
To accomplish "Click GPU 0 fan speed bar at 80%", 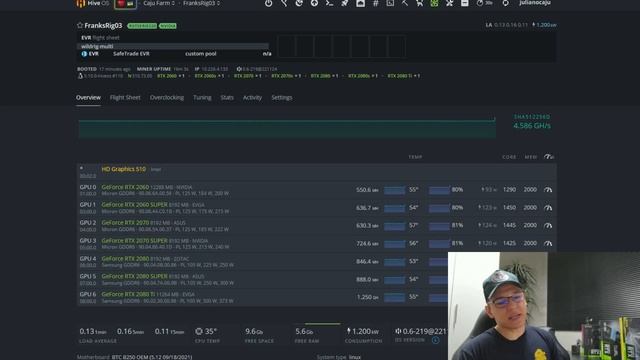I will [x=439, y=190].
